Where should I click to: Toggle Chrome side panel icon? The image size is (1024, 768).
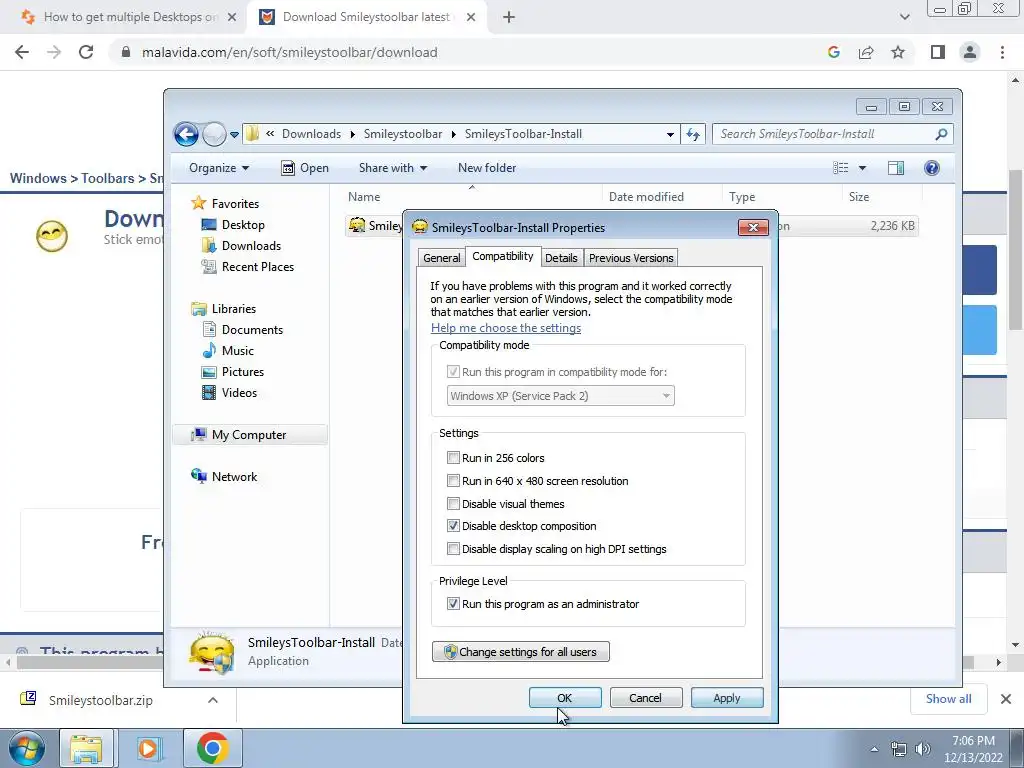click(938, 52)
